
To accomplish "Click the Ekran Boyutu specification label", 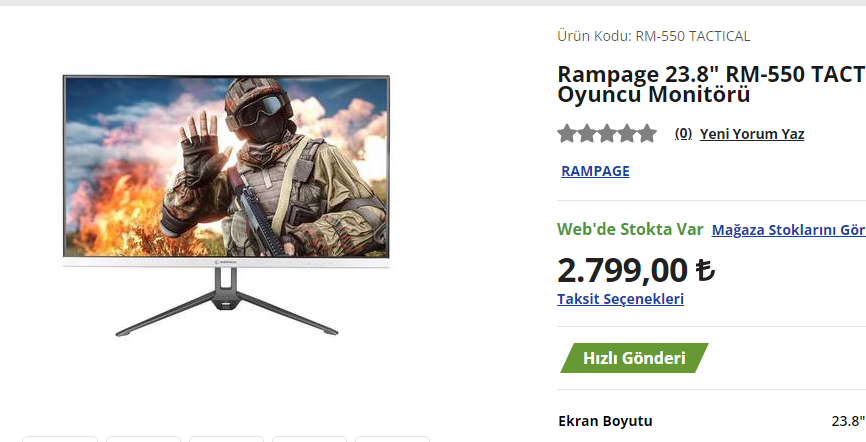I will point(605,421).
